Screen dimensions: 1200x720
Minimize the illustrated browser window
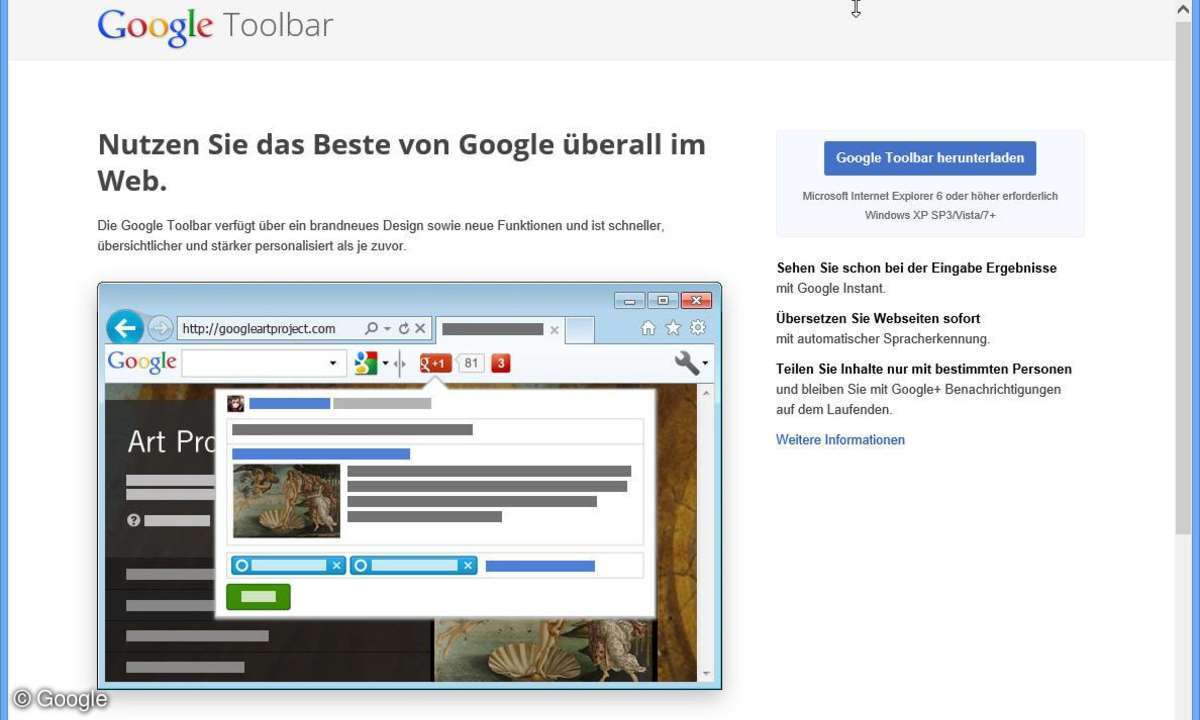[x=630, y=300]
